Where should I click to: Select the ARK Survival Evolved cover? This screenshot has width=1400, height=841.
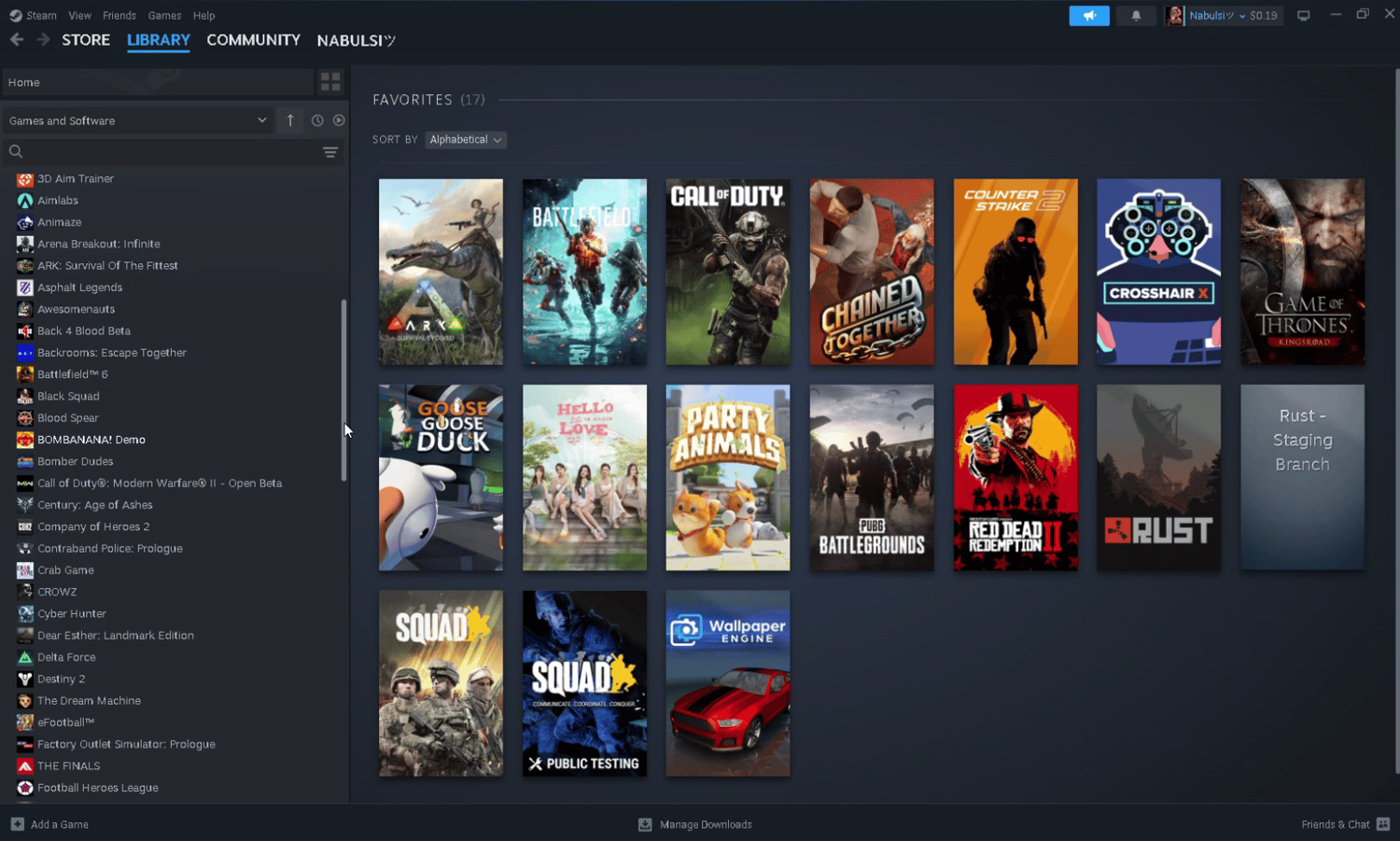(x=441, y=272)
